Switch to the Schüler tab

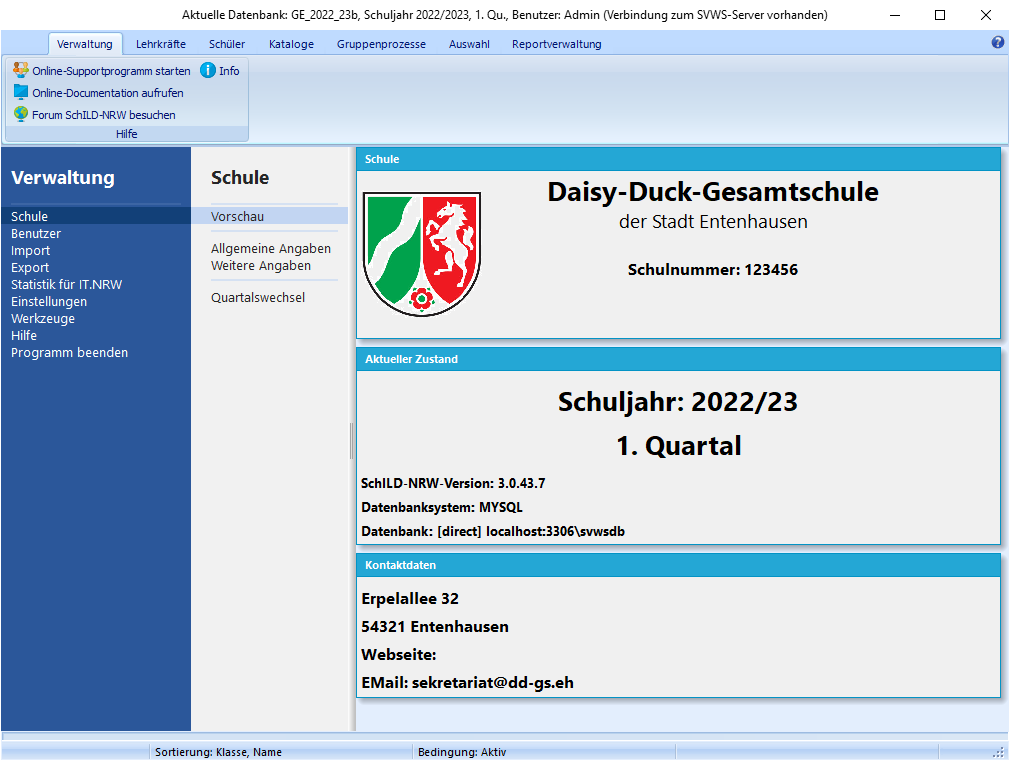[x=227, y=44]
